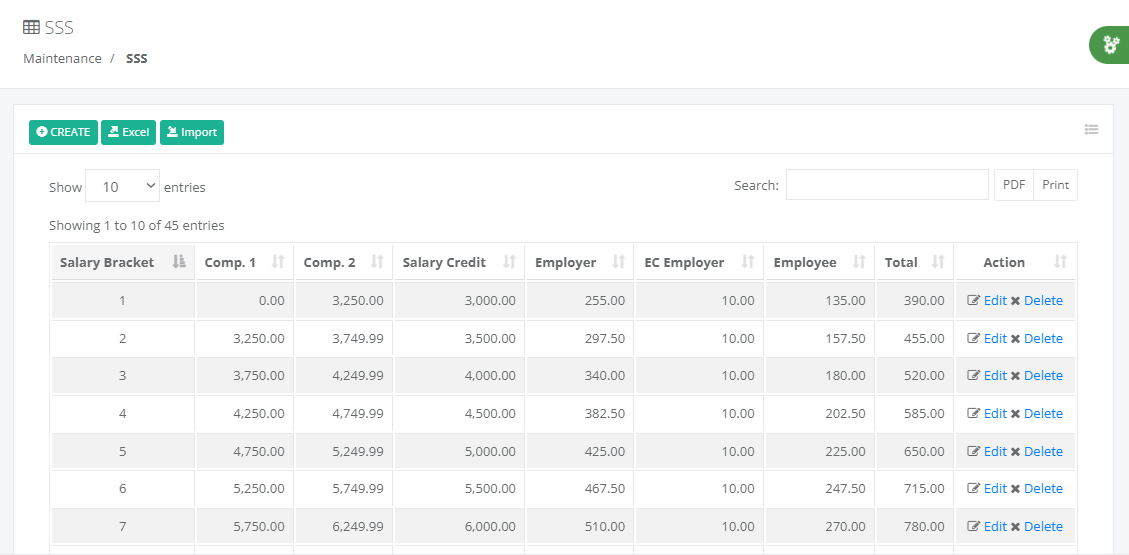
Task: Sort by Employer column arrows
Action: click(x=619, y=262)
